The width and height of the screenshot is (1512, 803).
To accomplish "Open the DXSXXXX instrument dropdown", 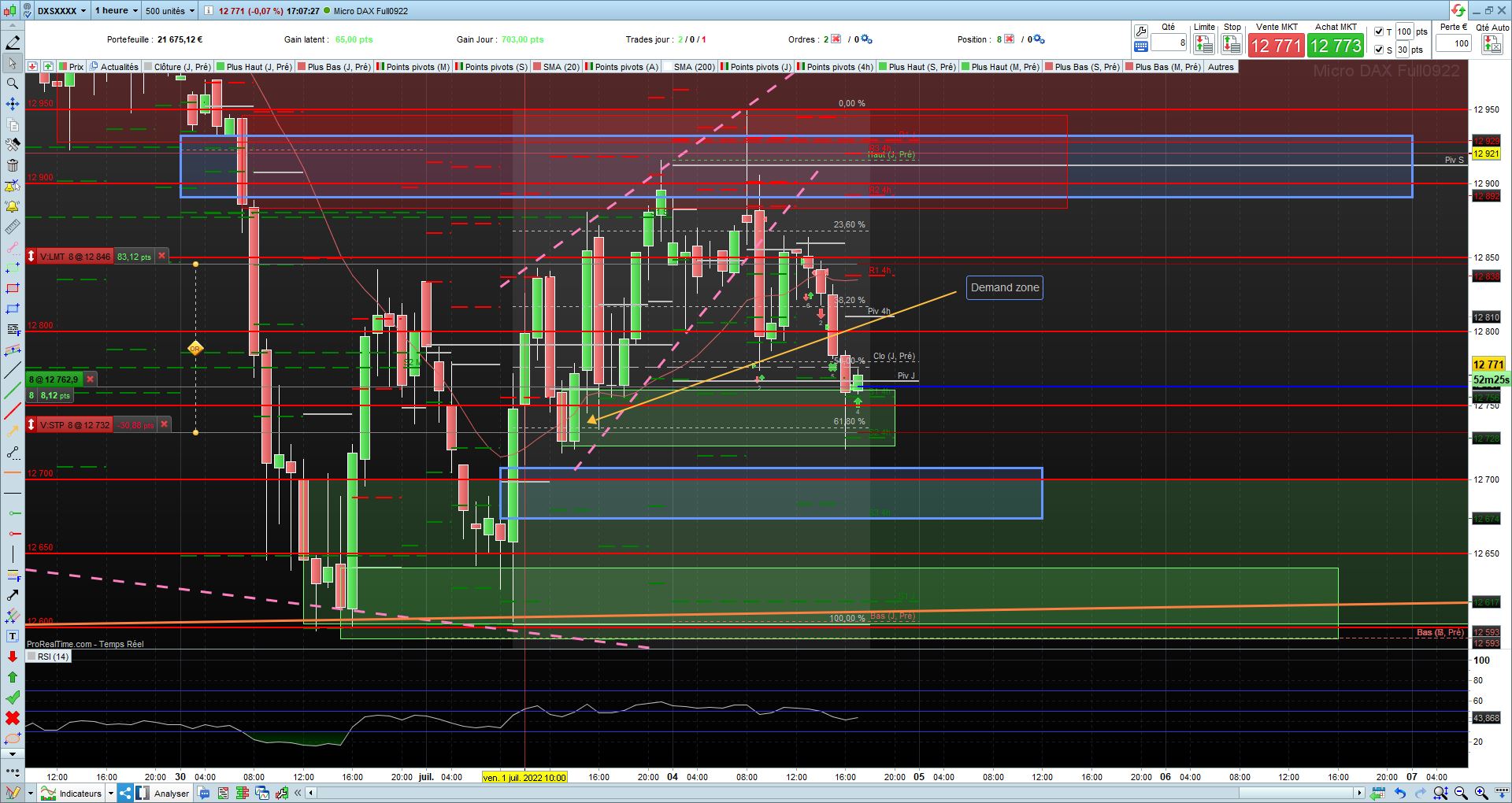I will (61, 11).
